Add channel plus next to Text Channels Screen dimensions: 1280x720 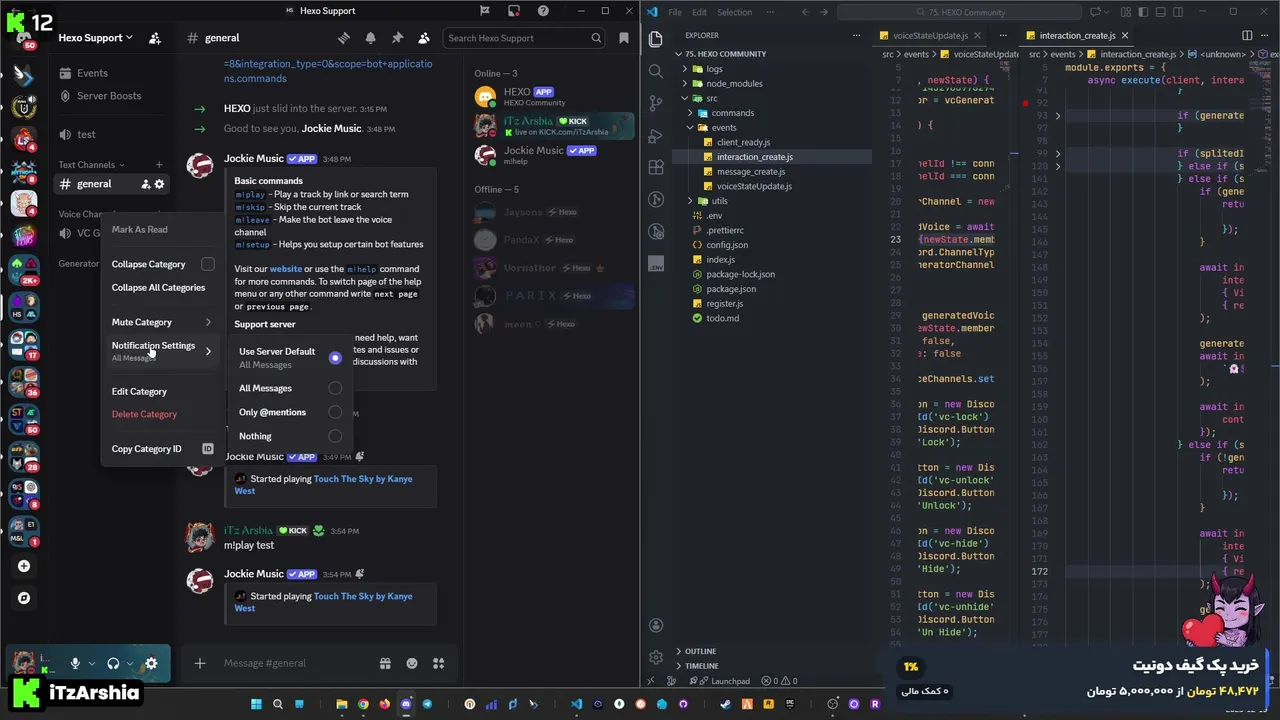click(x=159, y=165)
